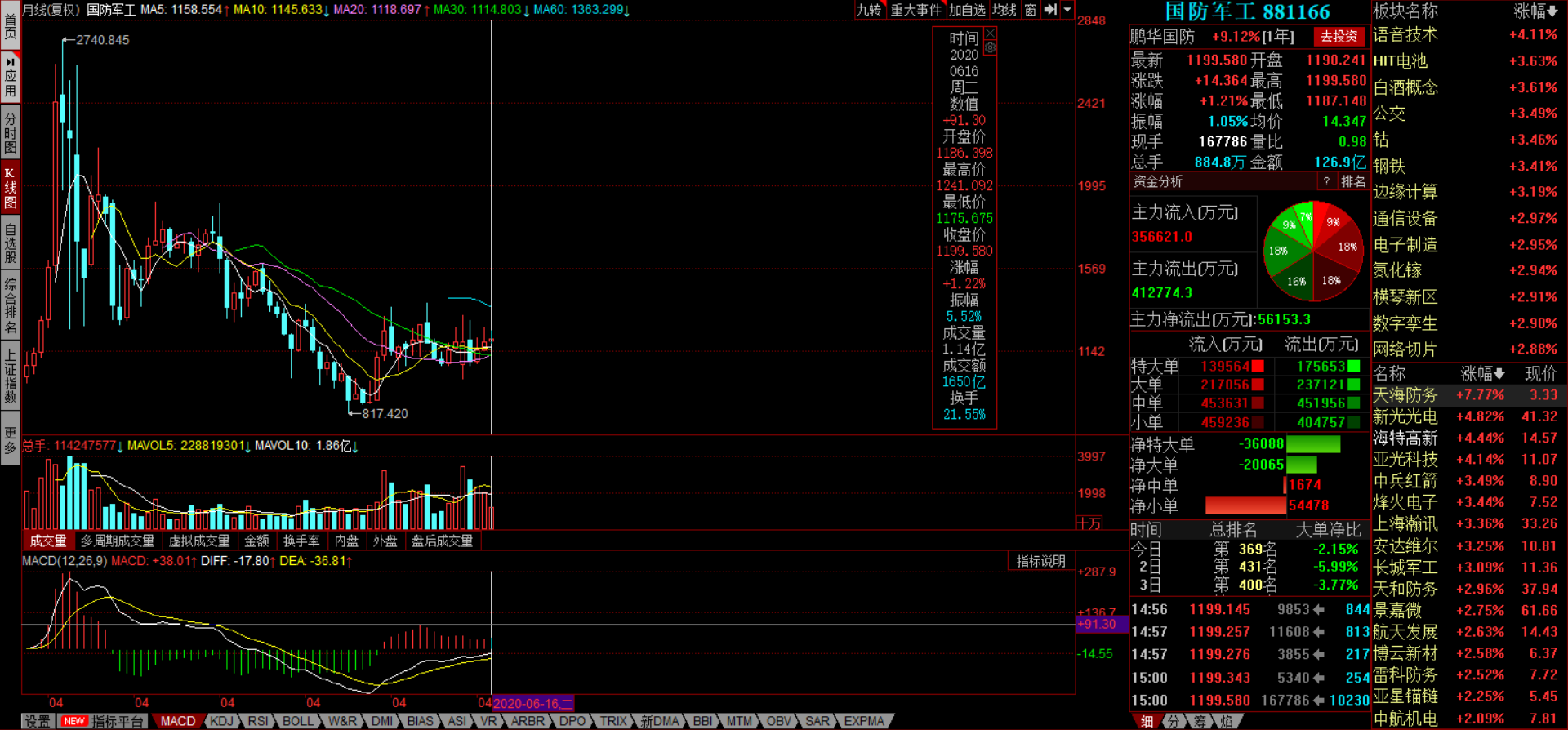Viewport: 1568px width, 730px height.
Task: Go to 首页 in left sidebar
Action: tap(10, 24)
